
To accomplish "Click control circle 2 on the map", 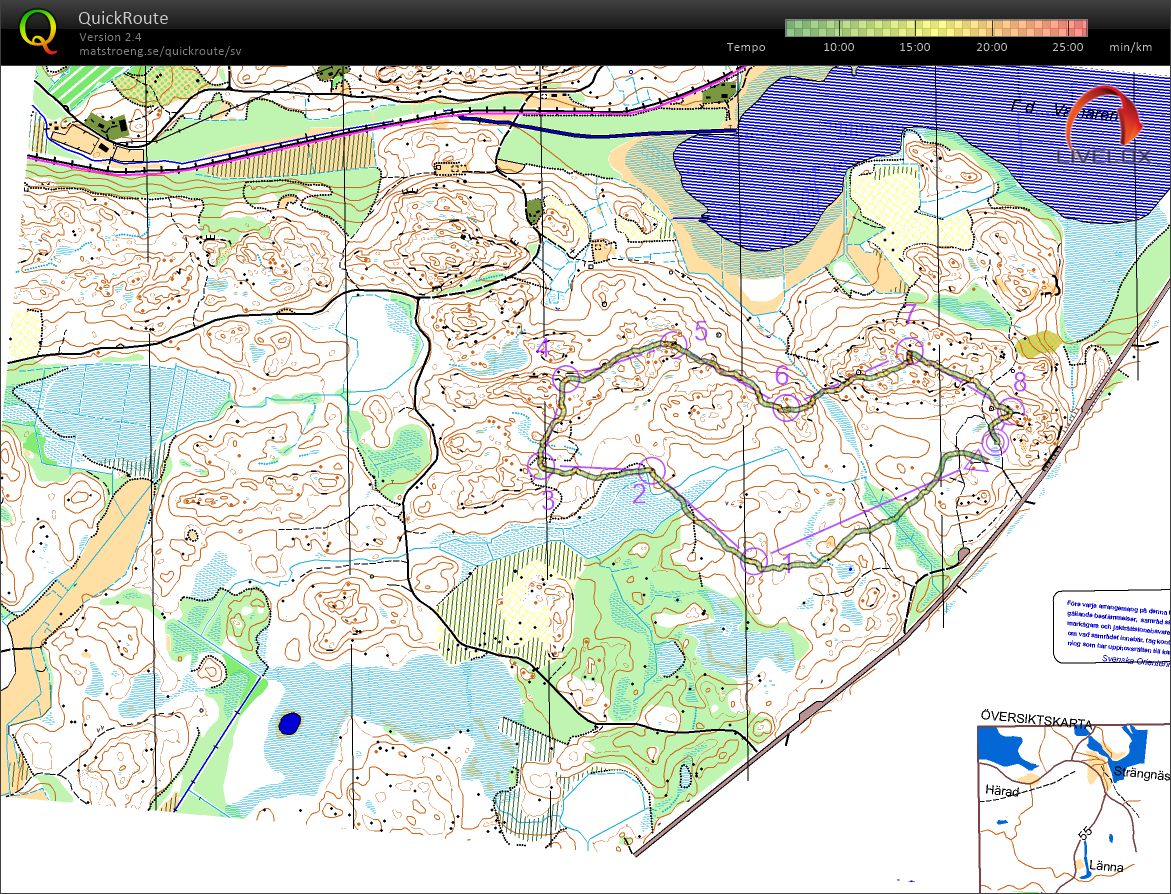I will 652,471.
